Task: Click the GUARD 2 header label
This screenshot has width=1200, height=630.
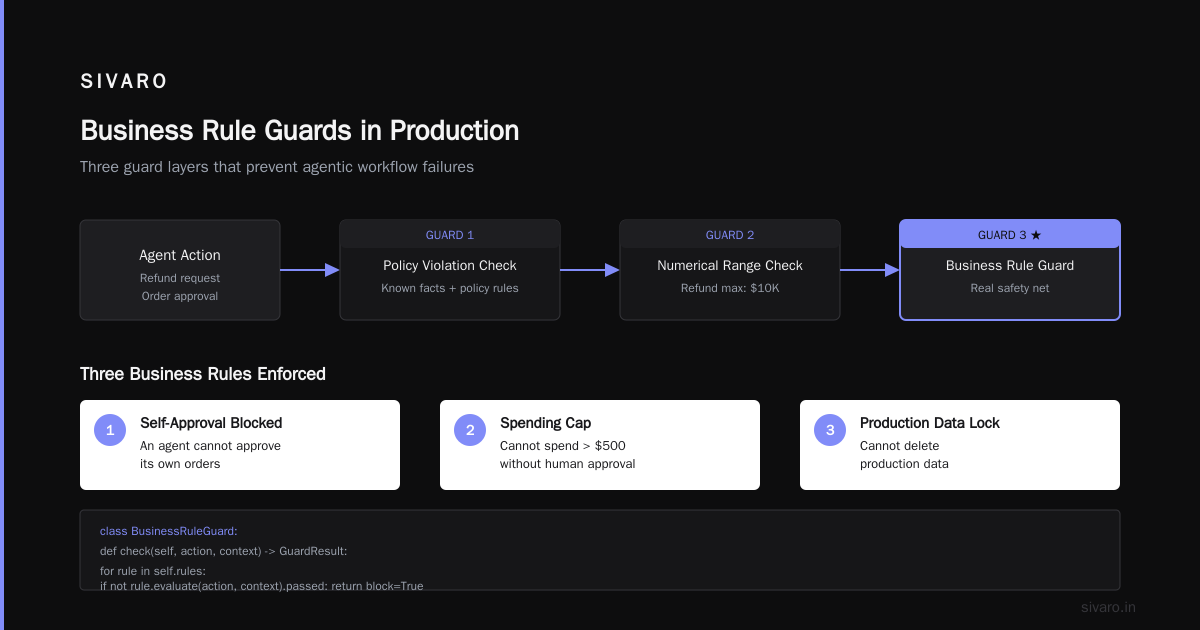Action: pyautogui.click(x=730, y=235)
